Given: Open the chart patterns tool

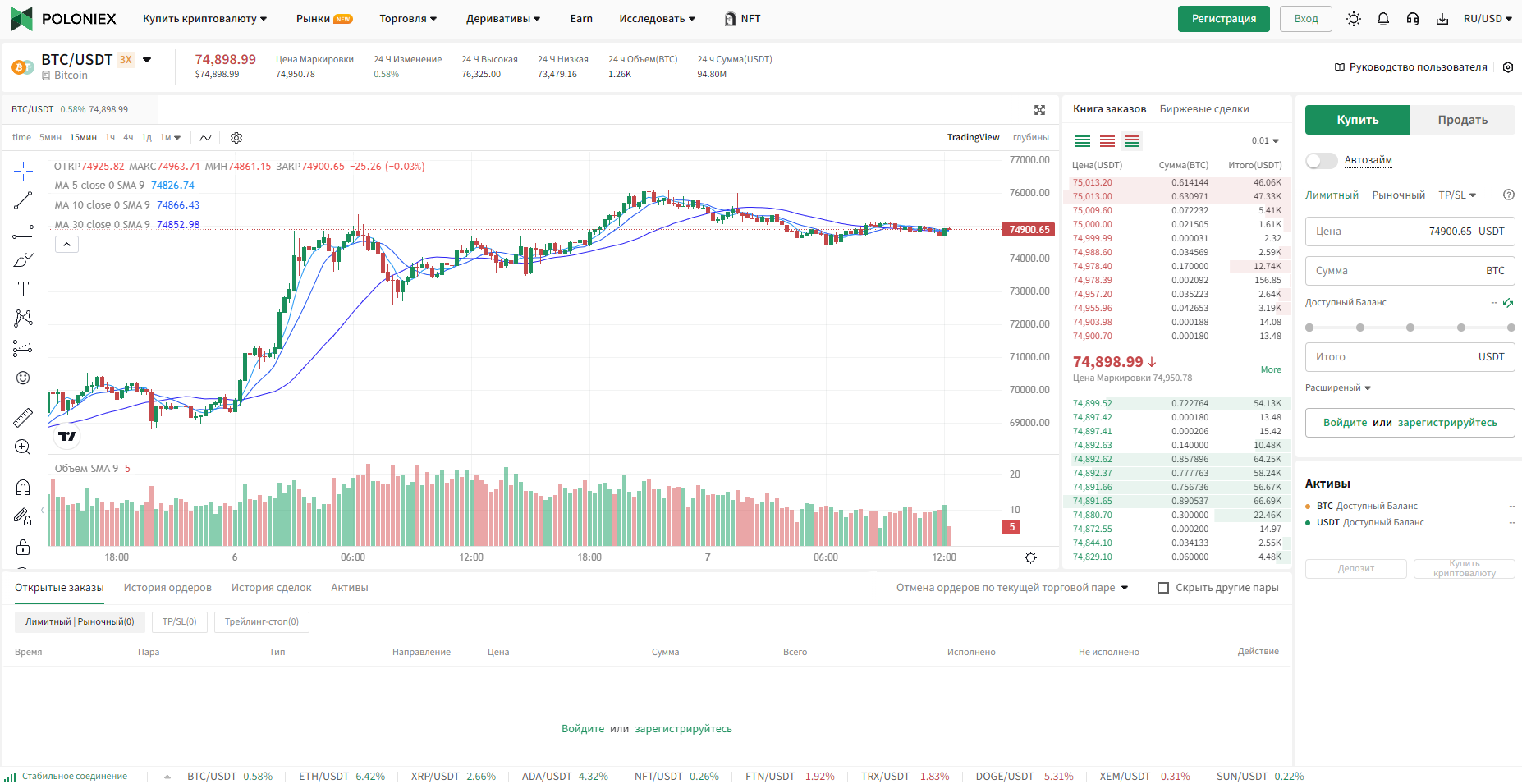Looking at the screenshot, I should 23,318.
